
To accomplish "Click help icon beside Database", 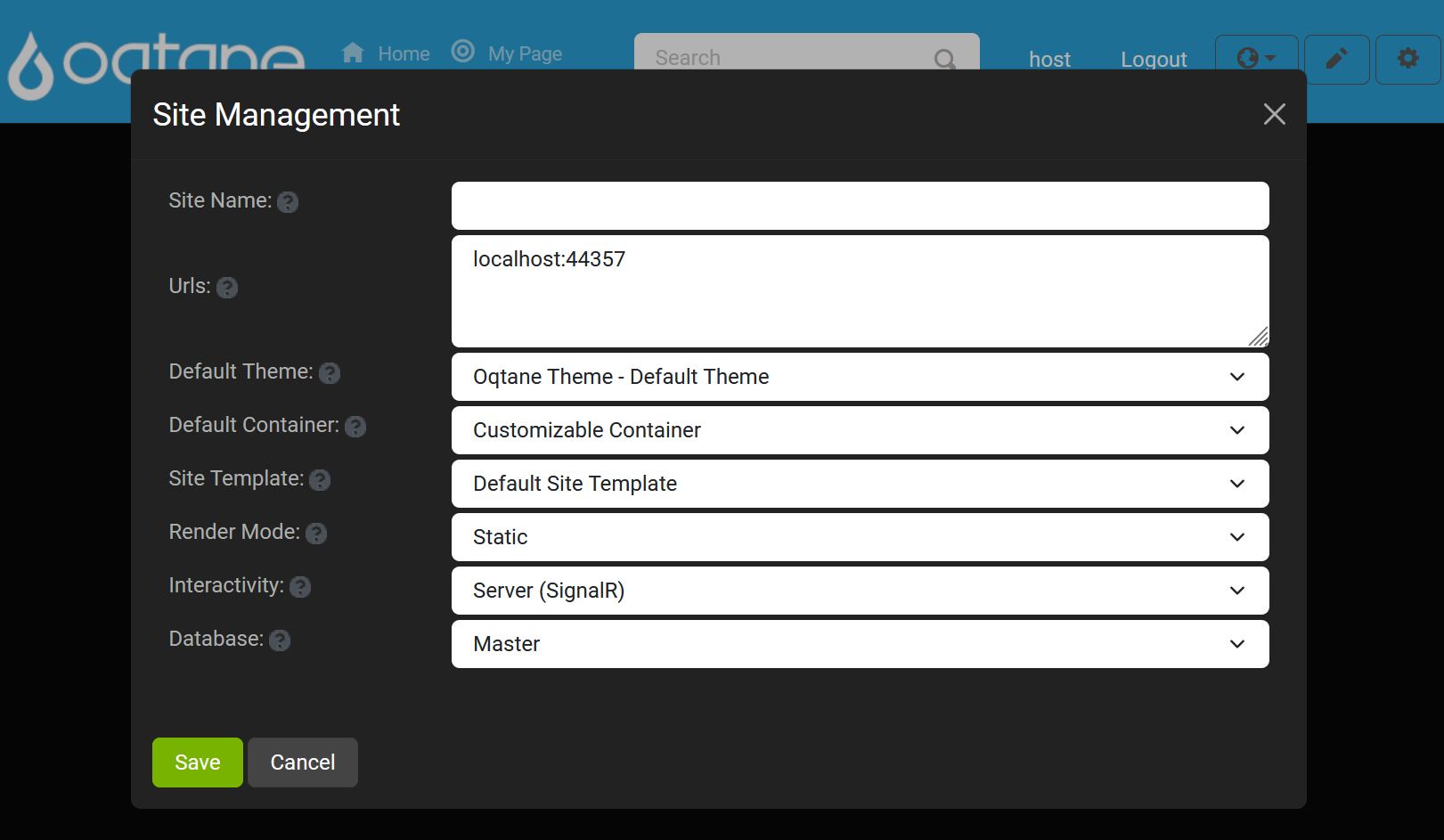I will pyautogui.click(x=280, y=640).
